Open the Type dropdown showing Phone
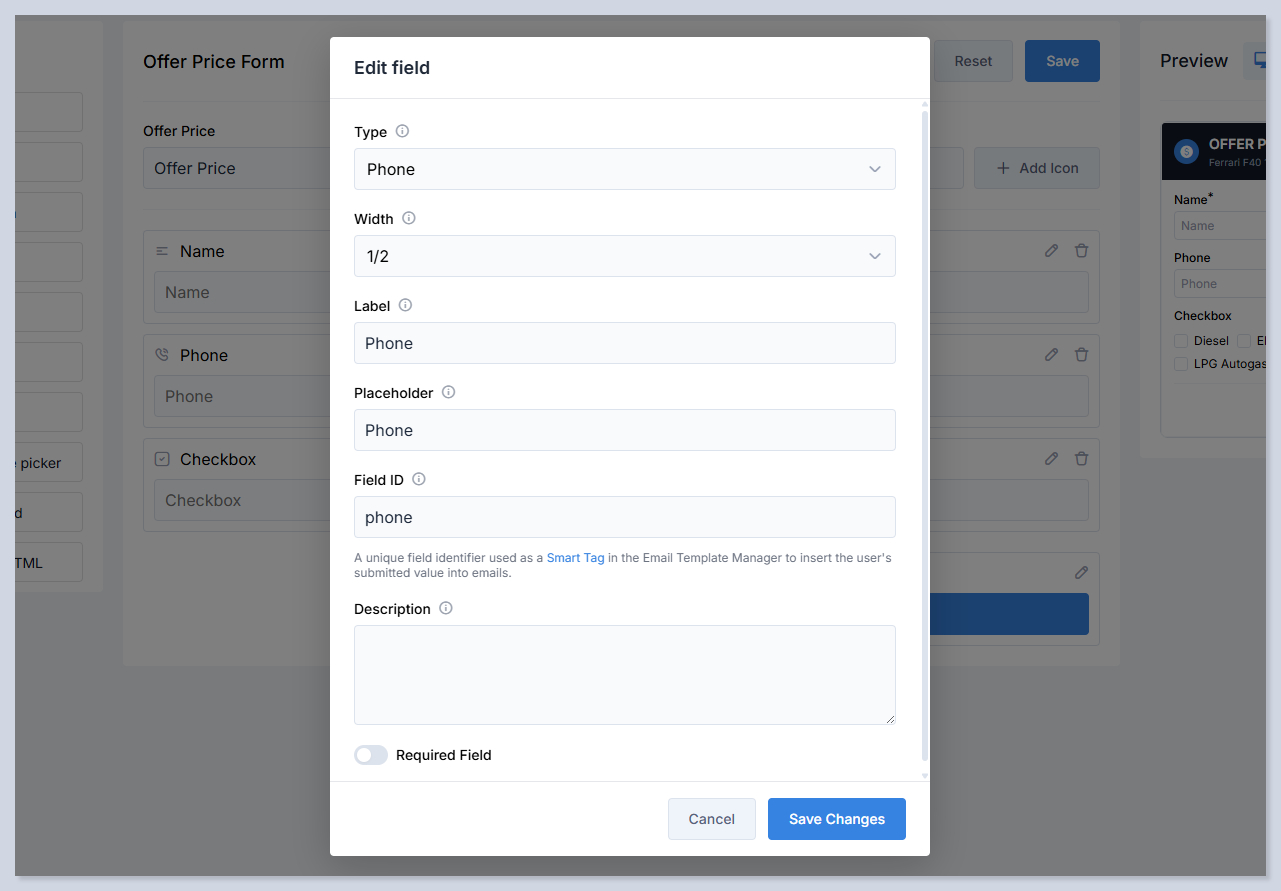Image resolution: width=1281 pixels, height=891 pixels. tap(624, 169)
